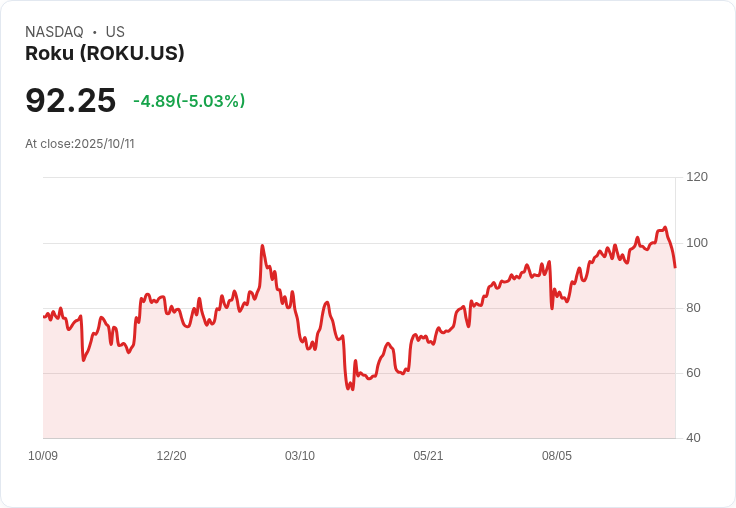Select the 08/05 date on x-axis
This screenshot has width=736, height=508.
tap(557, 455)
